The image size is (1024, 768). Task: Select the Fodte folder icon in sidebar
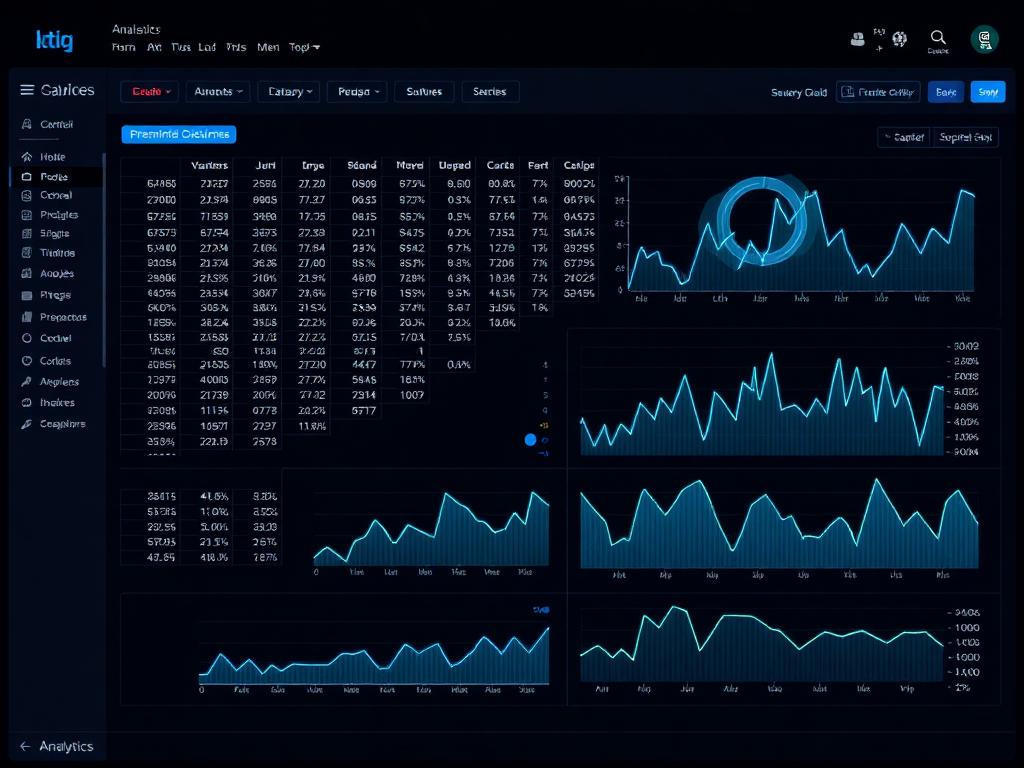pos(27,176)
